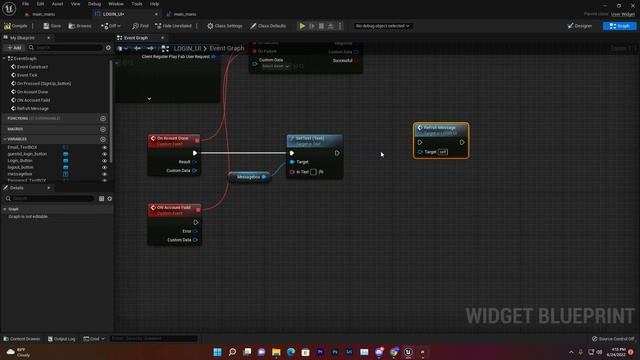Open Find in the blueprint toolbar
This screenshot has height=360, width=640.
click(140, 26)
